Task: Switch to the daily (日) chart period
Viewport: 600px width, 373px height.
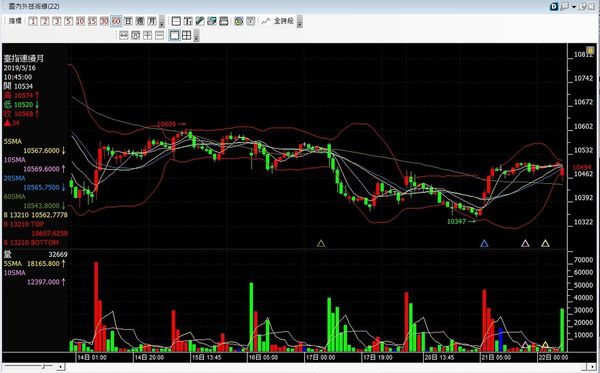Action: (128, 21)
